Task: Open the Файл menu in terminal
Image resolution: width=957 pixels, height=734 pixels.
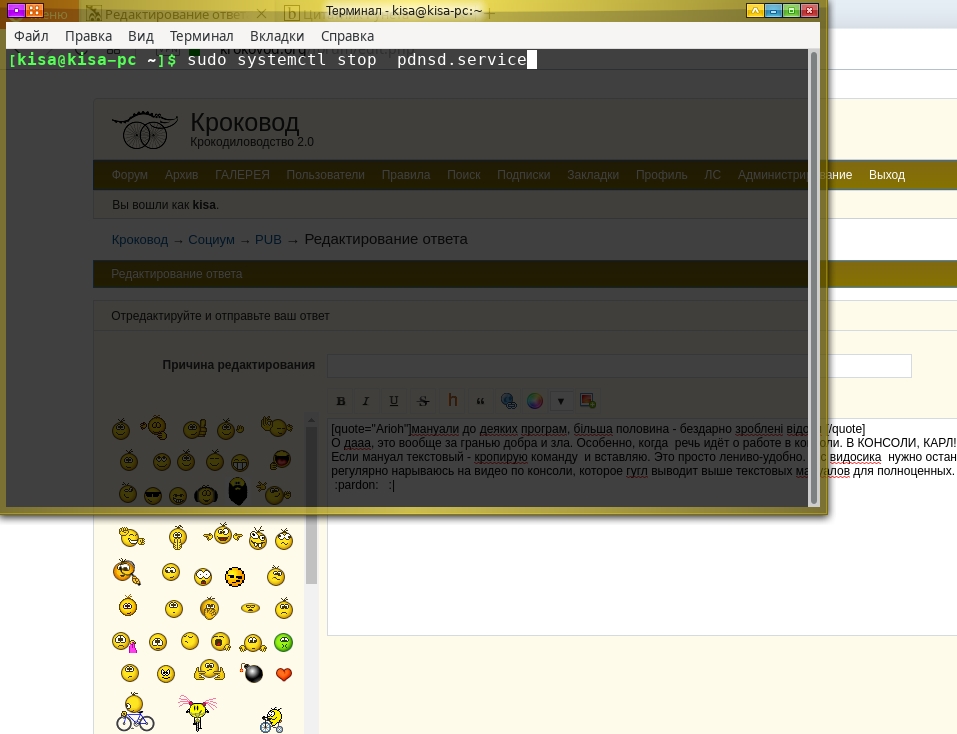Action: (x=31, y=36)
